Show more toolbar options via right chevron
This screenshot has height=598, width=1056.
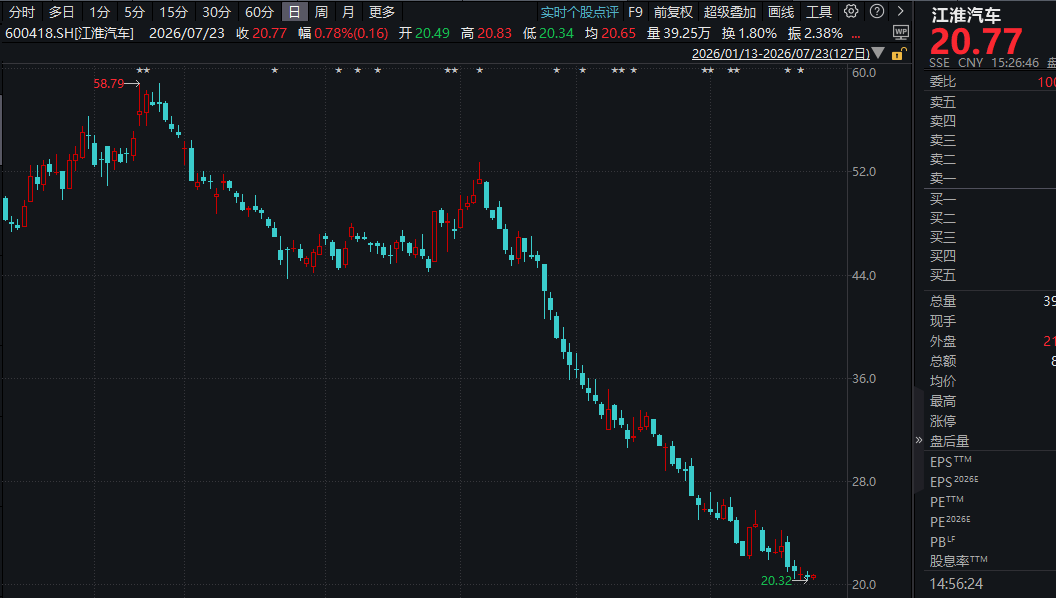click(900, 11)
